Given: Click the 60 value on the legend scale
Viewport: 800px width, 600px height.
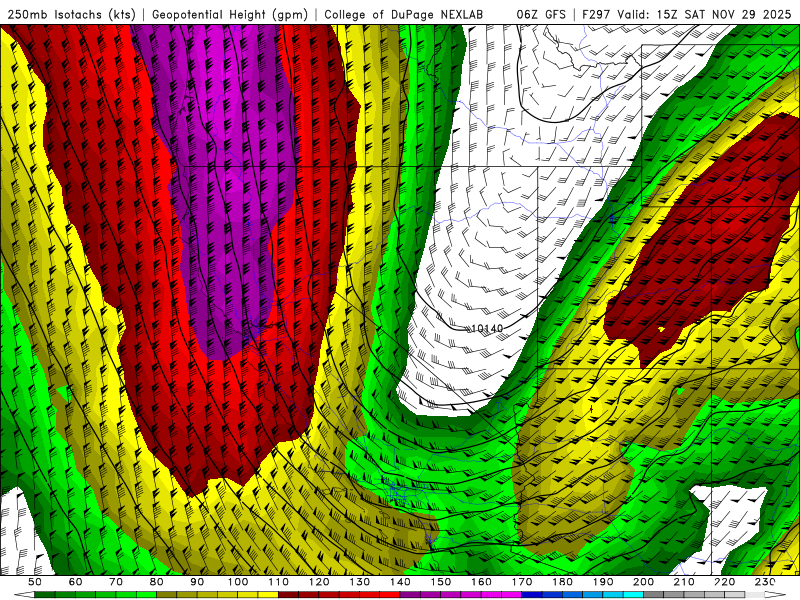Looking at the screenshot, I should pos(75,582).
